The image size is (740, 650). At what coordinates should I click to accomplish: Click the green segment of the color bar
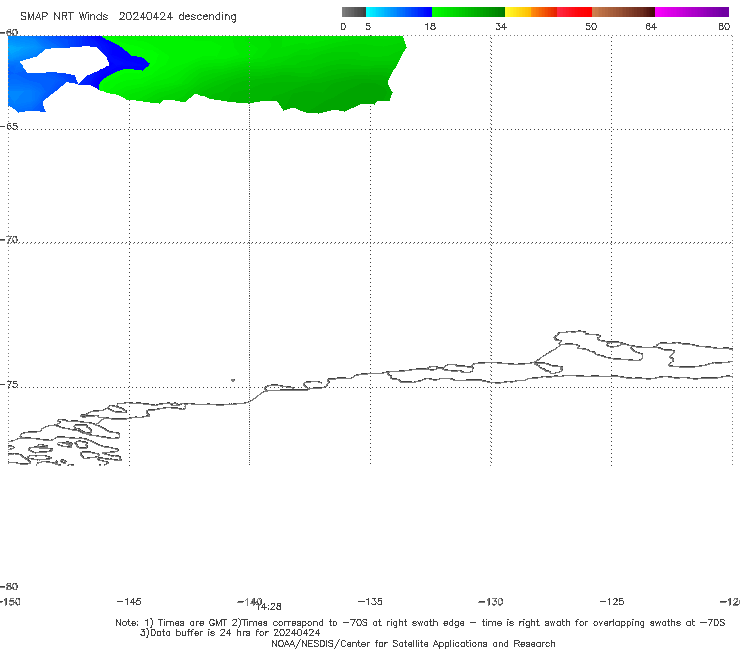coord(468,12)
